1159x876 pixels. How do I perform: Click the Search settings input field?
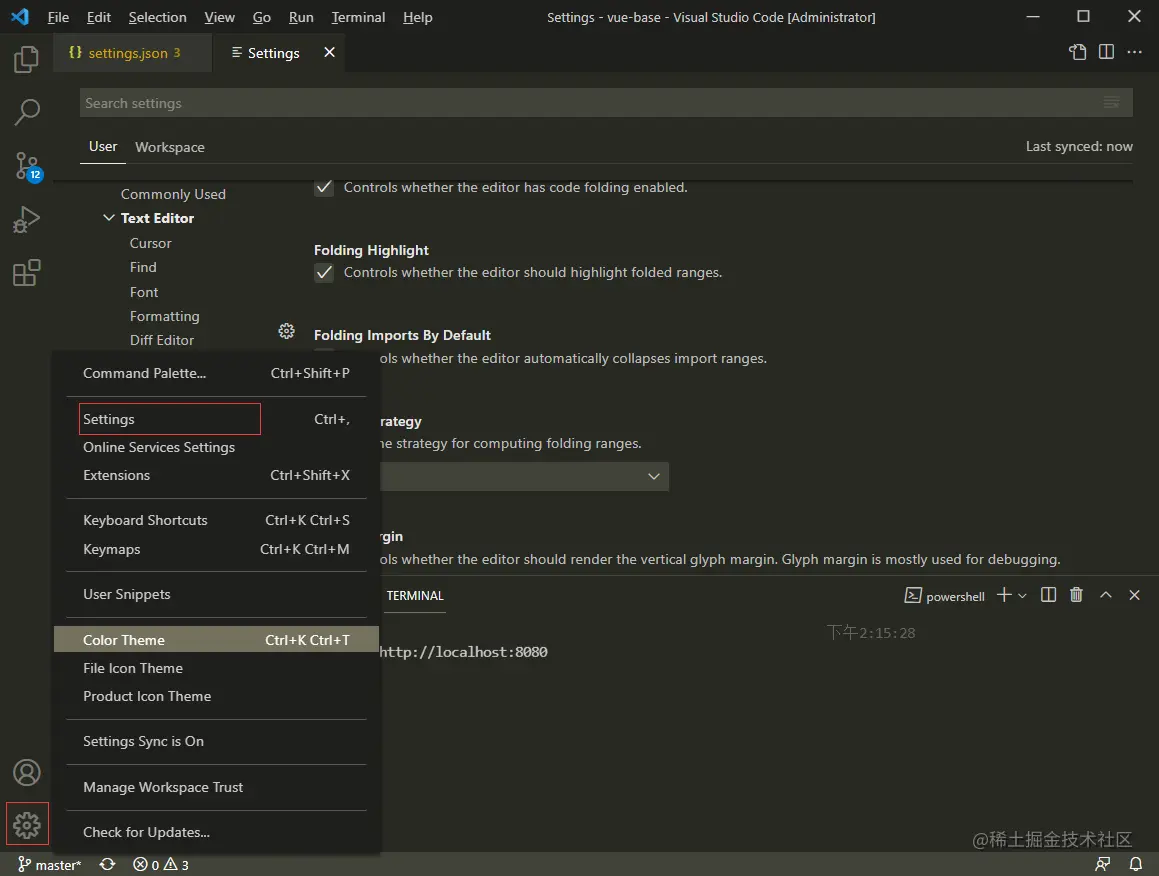coord(605,103)
